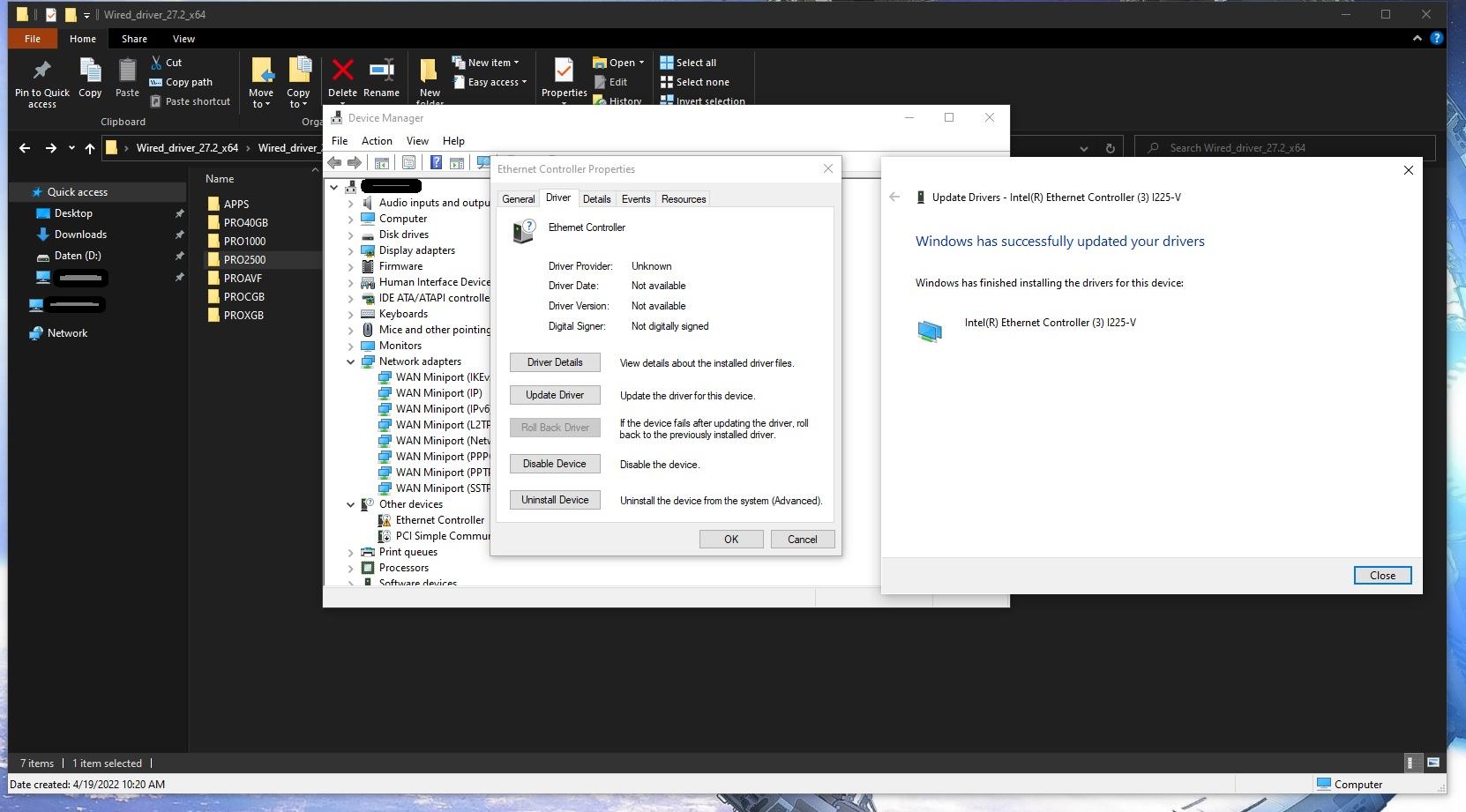Switch to the Events properties tab
This screenshot has width=1466, height=812.
tap(636, 199)
